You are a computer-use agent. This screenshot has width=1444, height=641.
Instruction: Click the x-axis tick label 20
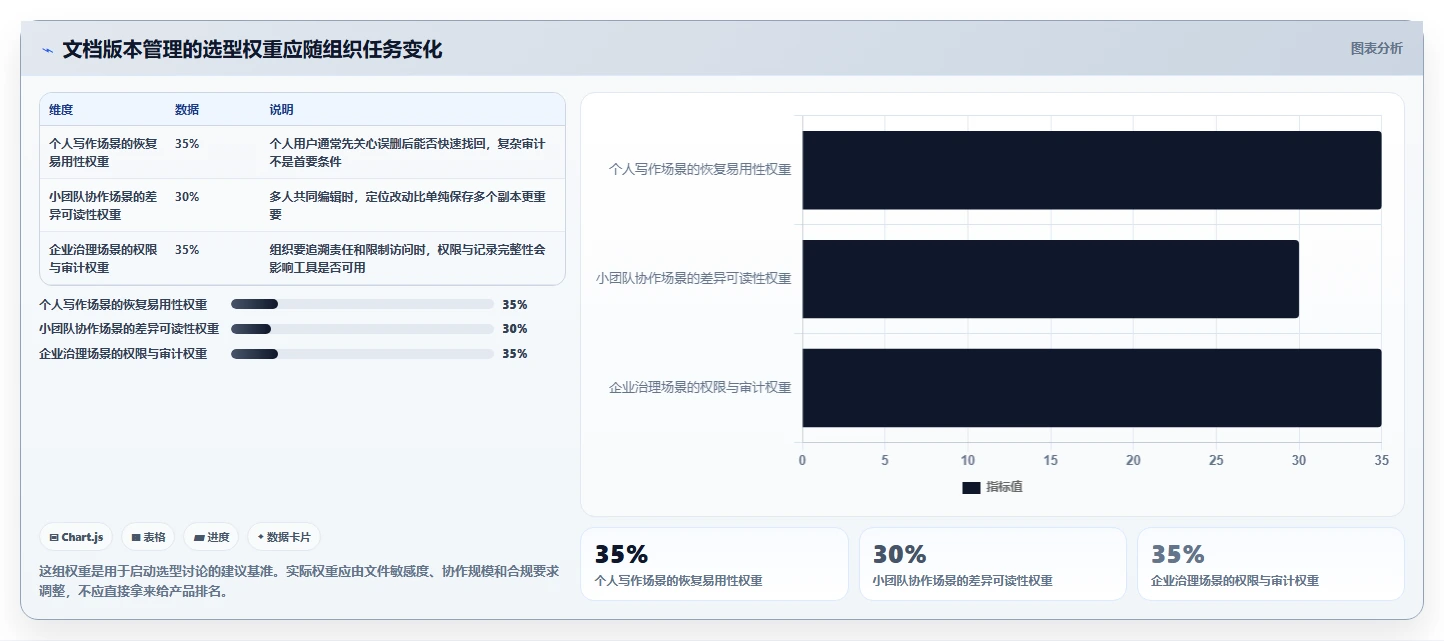click(x=1133, y=460)
